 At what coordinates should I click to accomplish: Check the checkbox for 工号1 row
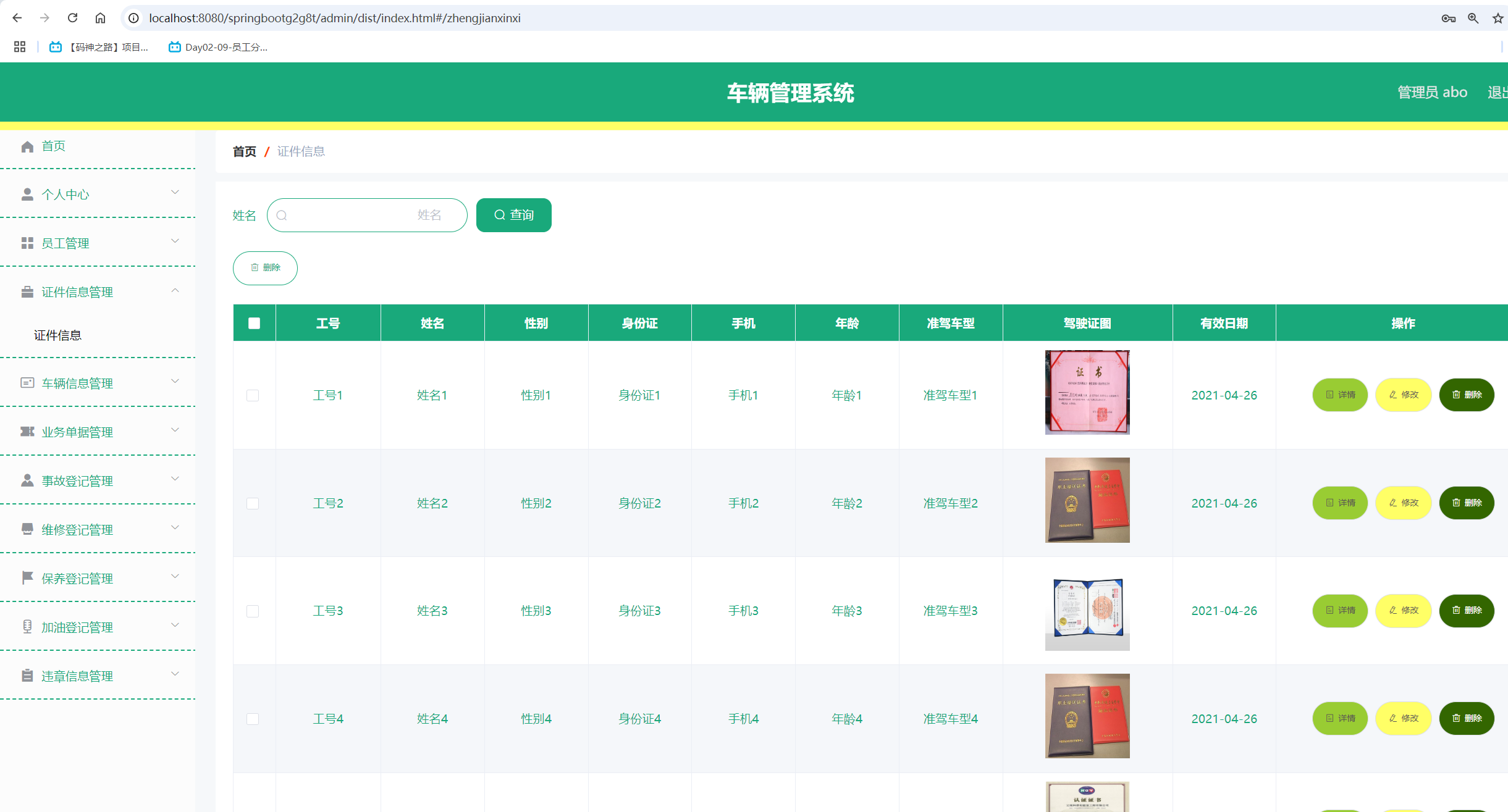point(253,395)
